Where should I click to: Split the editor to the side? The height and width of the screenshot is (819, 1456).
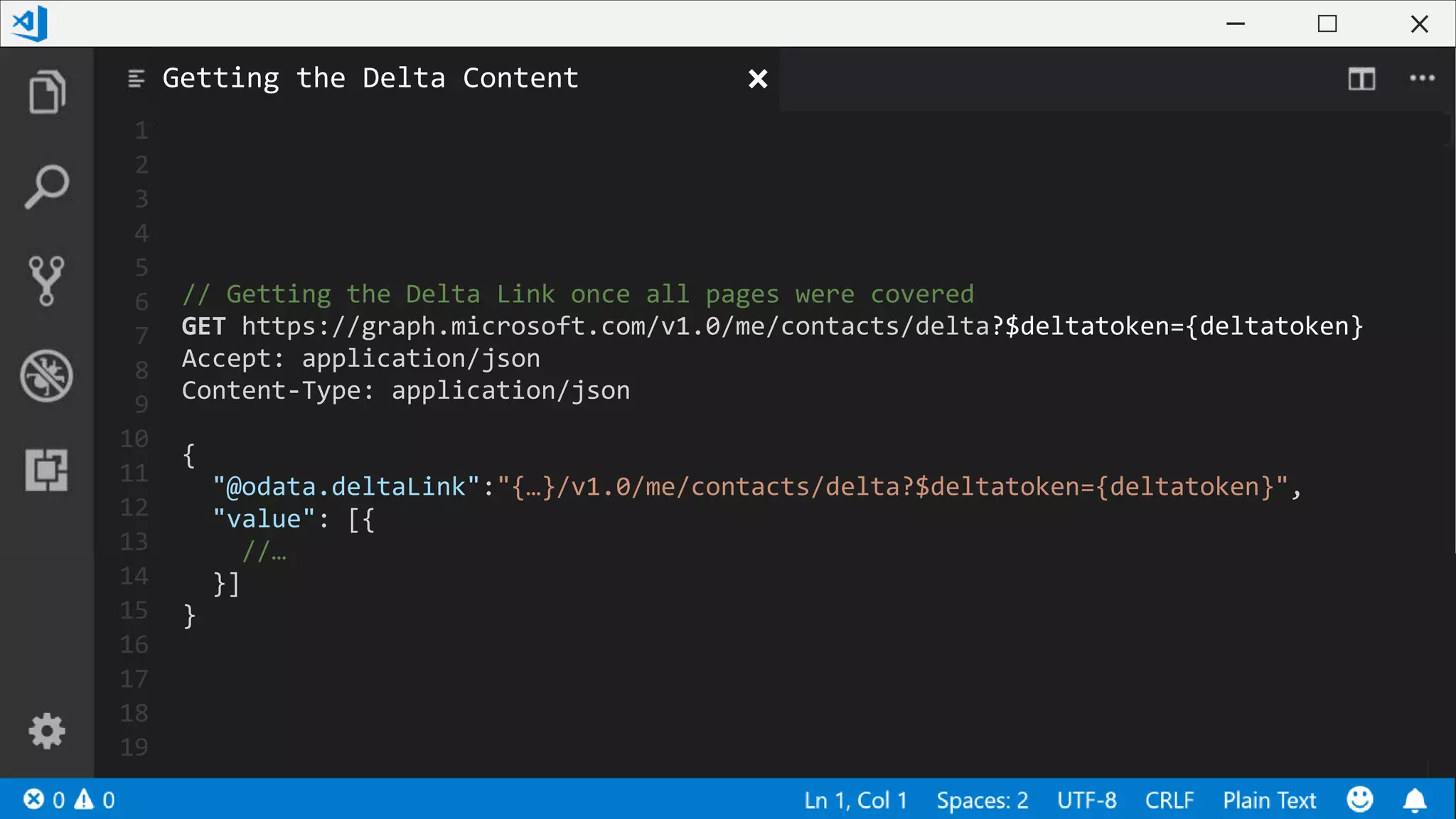point(1361,78)
